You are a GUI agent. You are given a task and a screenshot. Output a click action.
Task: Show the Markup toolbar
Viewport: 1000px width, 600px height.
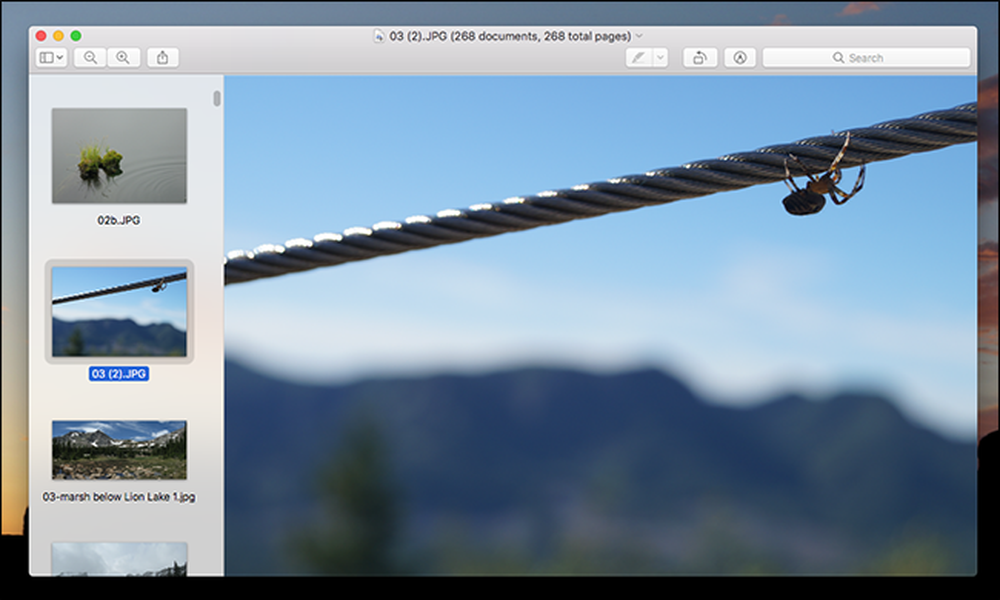[x=740, y=58]
